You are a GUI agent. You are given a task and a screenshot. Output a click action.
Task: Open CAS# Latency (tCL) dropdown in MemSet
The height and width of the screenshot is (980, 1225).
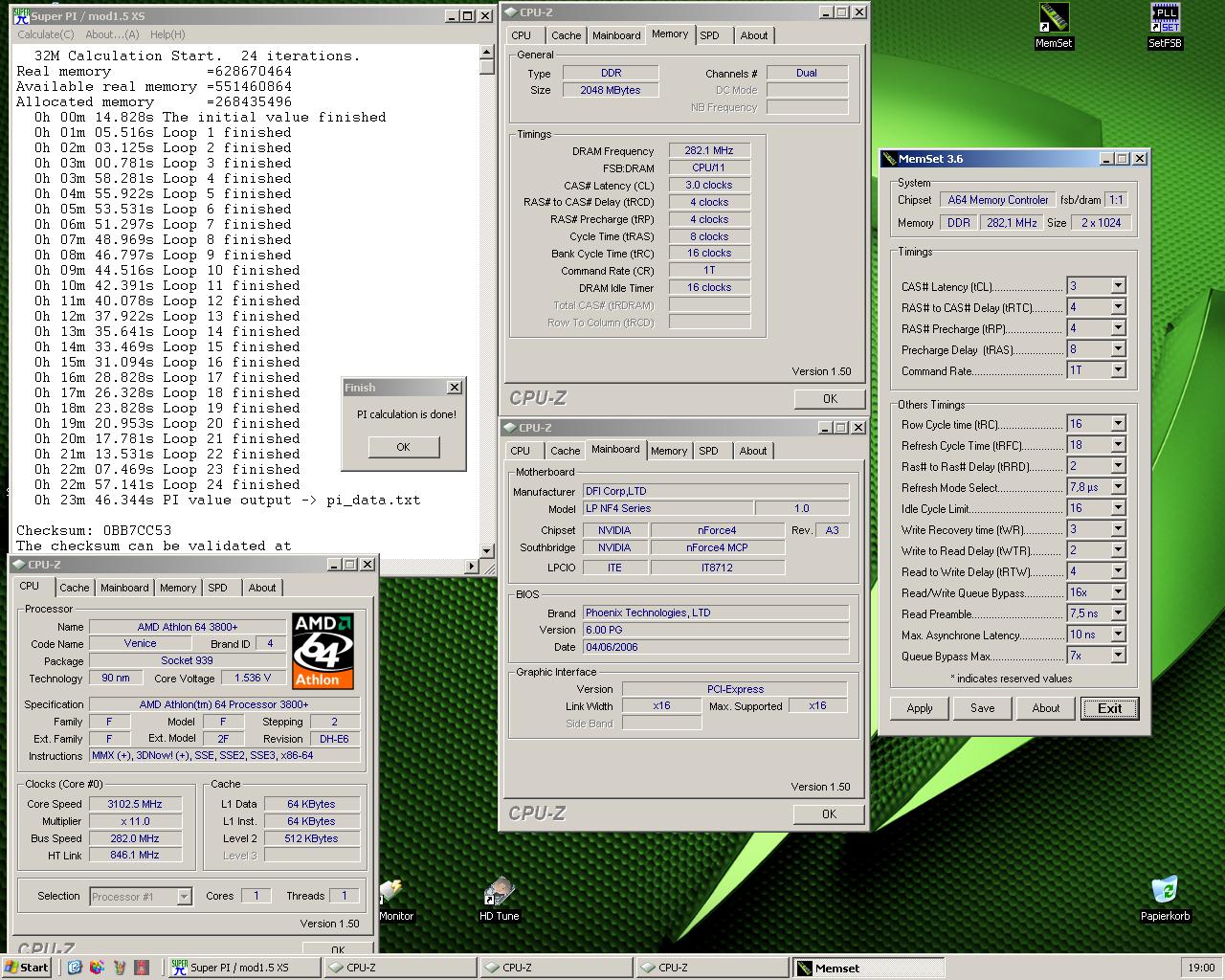click(x=1118, y=286)
